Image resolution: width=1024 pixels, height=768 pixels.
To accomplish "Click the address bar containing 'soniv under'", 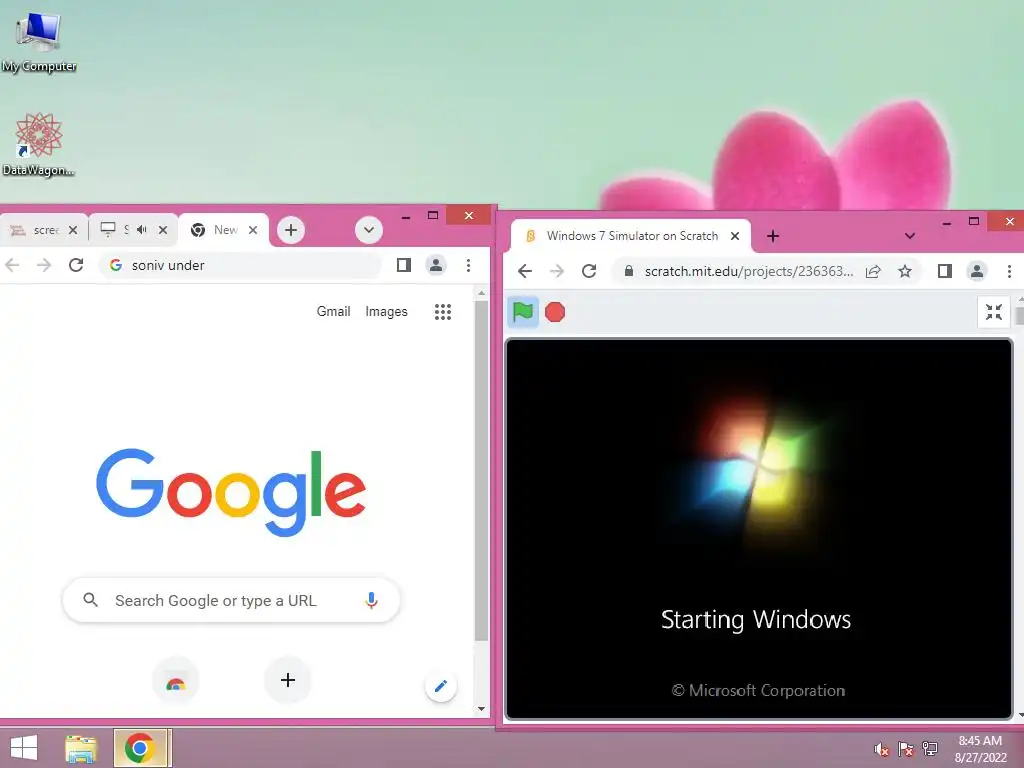I will 240,264.
